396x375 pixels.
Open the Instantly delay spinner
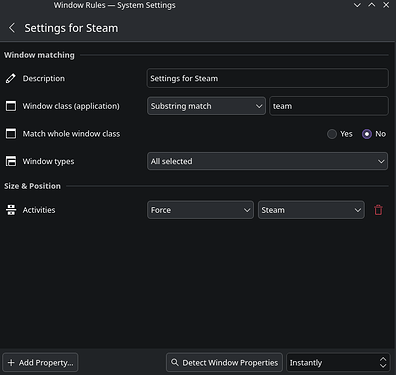click(x=338, y=362)
